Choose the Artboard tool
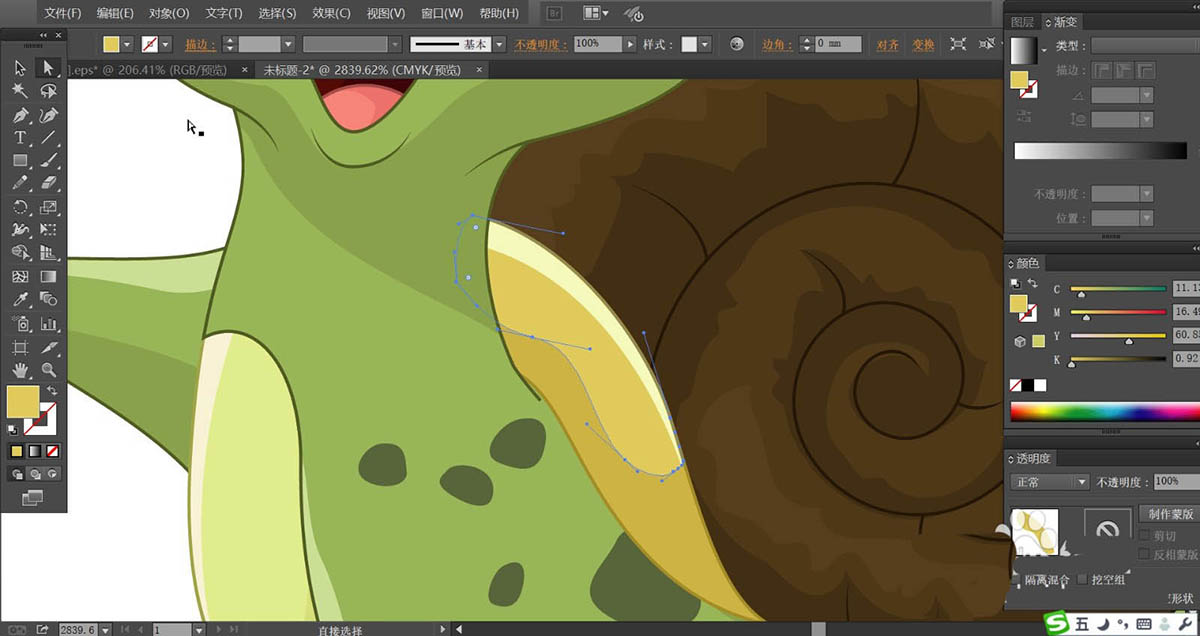1200x636 pixels. point(20,347)
